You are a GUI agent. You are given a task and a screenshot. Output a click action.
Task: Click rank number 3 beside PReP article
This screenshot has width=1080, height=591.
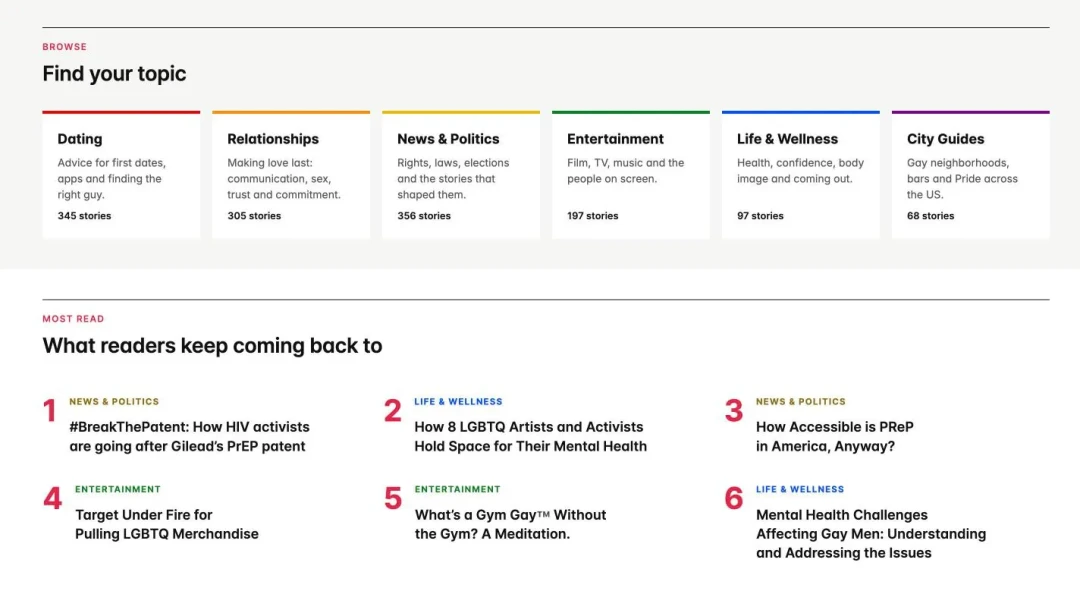[734, 411]
